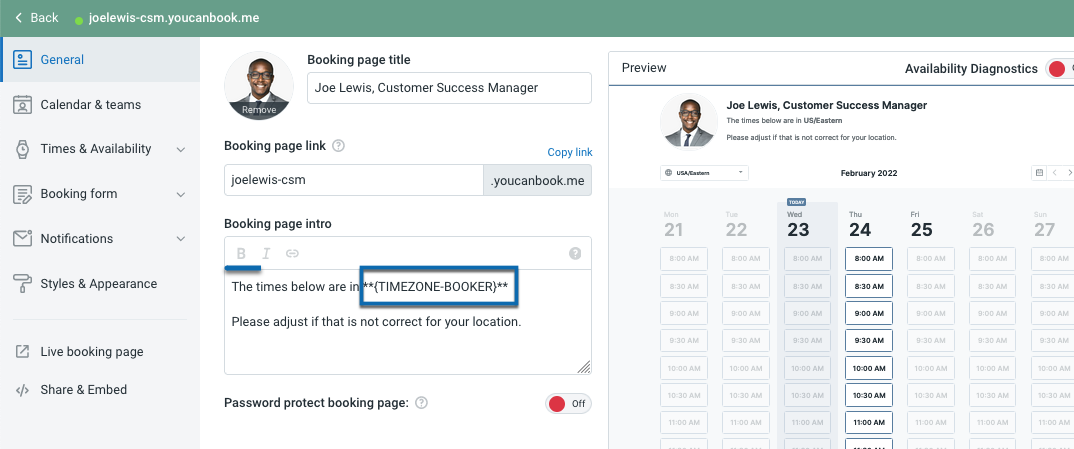1074x449 pixels.
Task: Open calendar picker icon in preview
Action: tap(1040, 173)
